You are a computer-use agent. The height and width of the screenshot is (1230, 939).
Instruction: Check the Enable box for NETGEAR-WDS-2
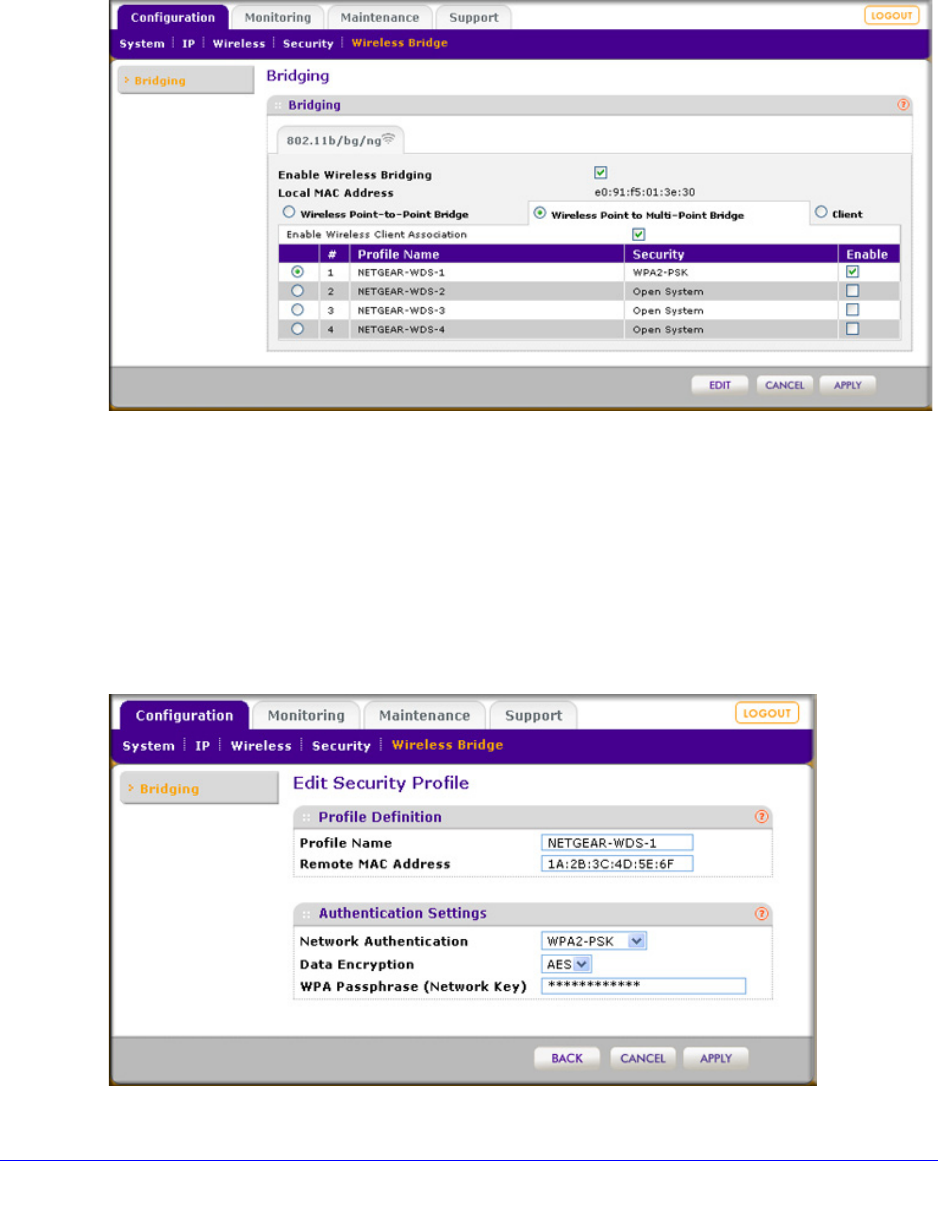[853, 290]
